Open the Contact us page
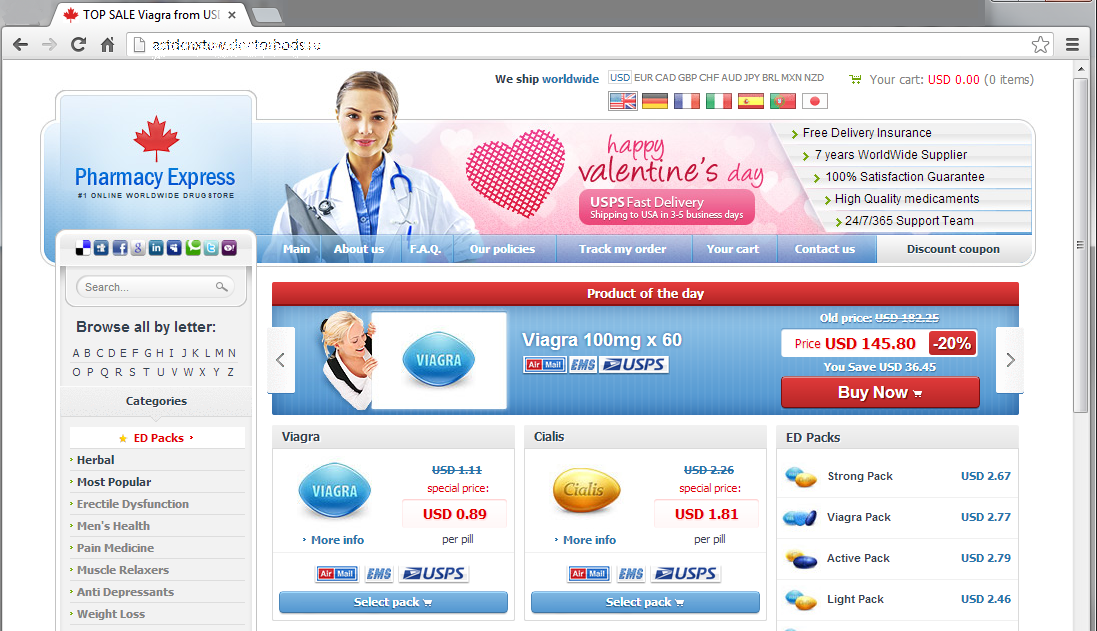This screenshot has height=631, width=1097. point(825,249)
